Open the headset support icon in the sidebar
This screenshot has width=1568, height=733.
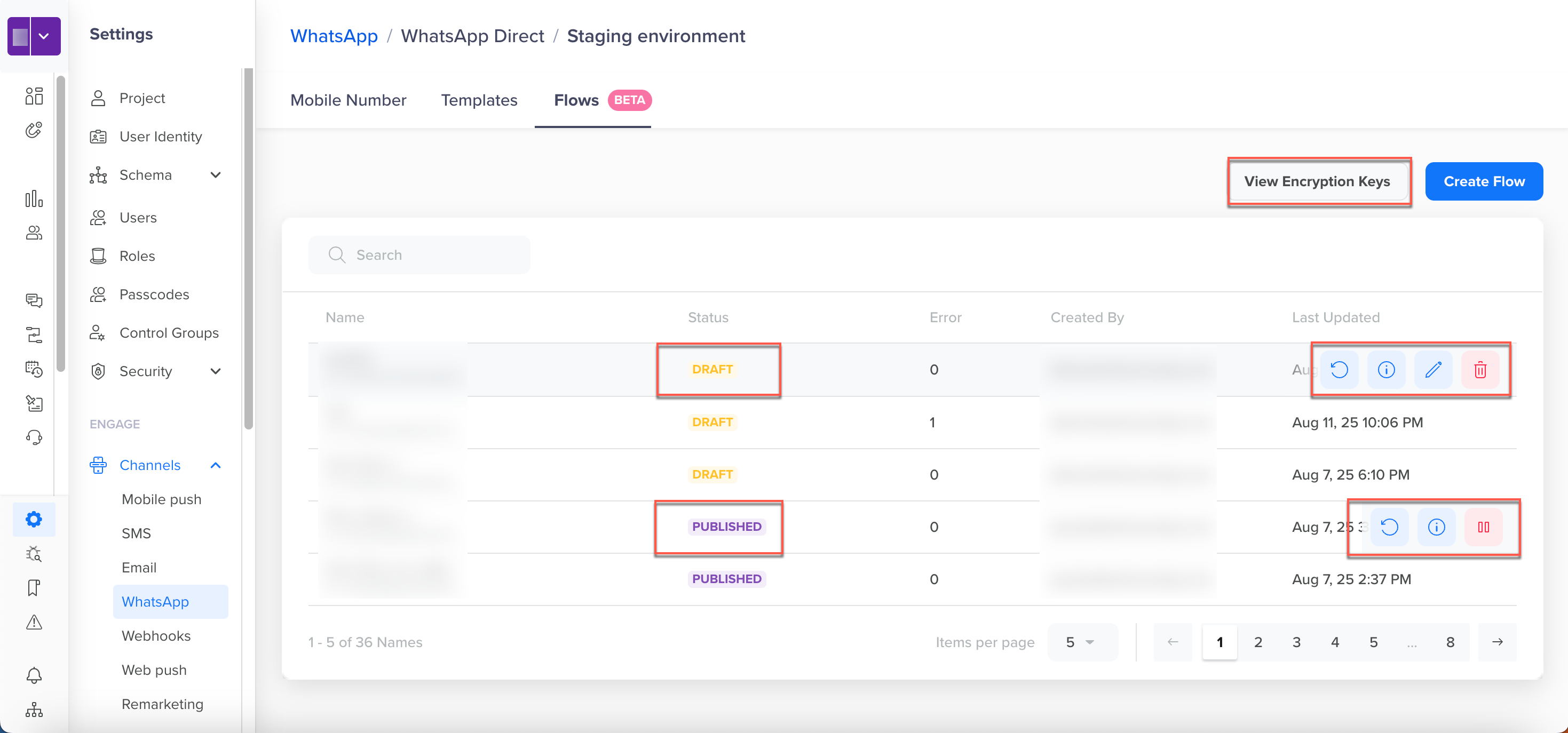[34, 437]
